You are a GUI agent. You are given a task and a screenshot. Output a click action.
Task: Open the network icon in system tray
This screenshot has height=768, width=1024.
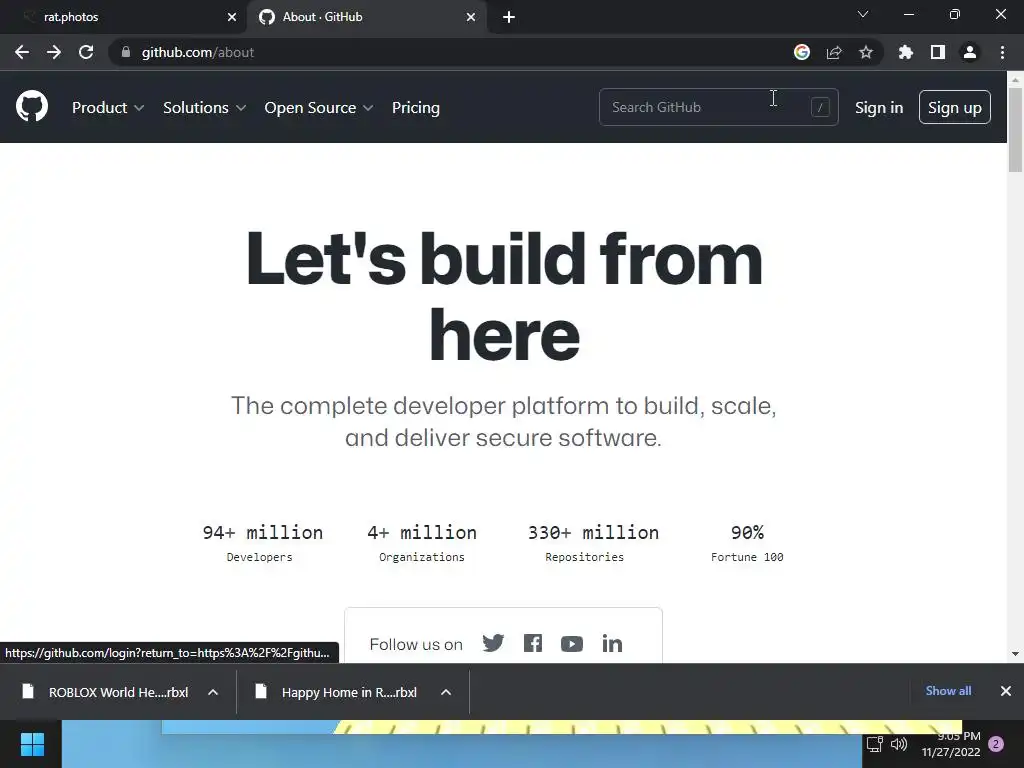click(x=874, y=744)
